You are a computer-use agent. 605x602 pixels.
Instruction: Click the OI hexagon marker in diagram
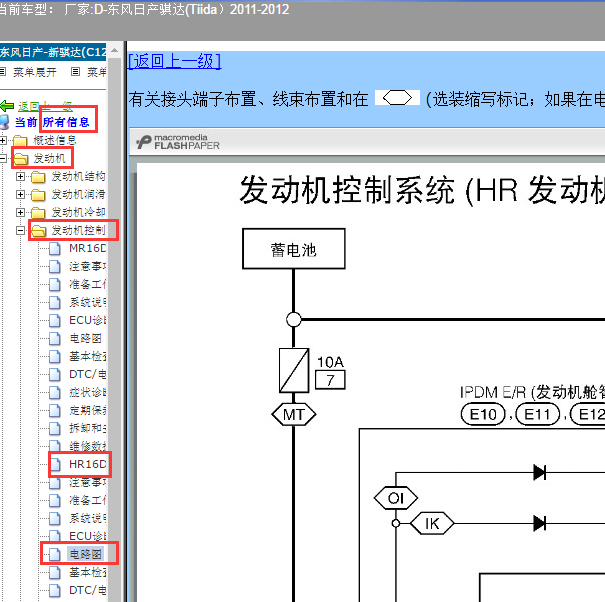click(396, 498)
